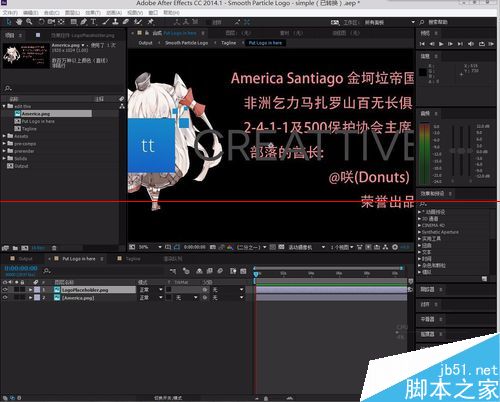Toggle visibility eye of LogoPlaceholder.png layer
The image size is (500, 402).
[x=5, y=290]
